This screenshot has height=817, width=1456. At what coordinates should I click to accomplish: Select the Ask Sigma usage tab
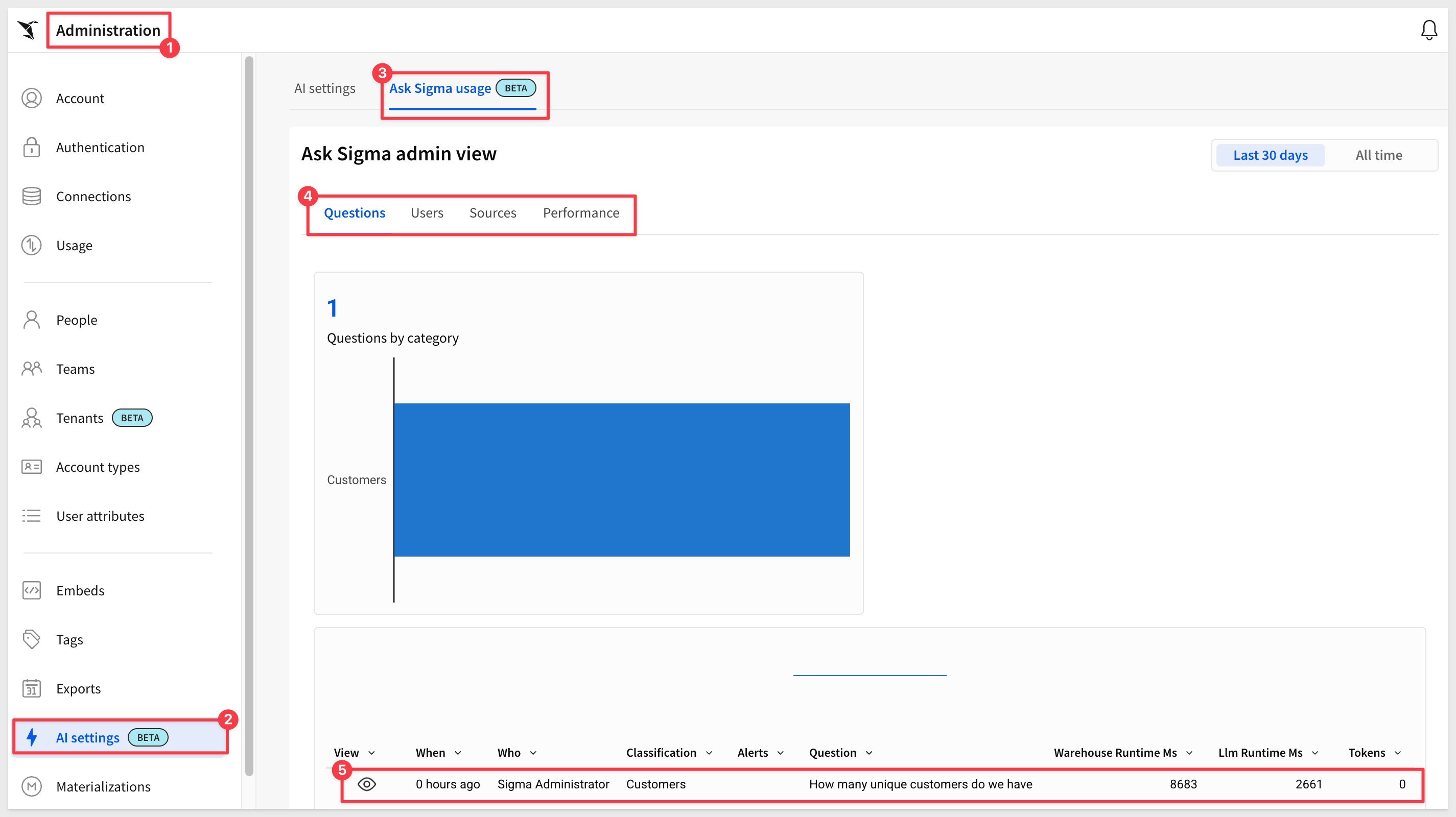coord(462,89)
